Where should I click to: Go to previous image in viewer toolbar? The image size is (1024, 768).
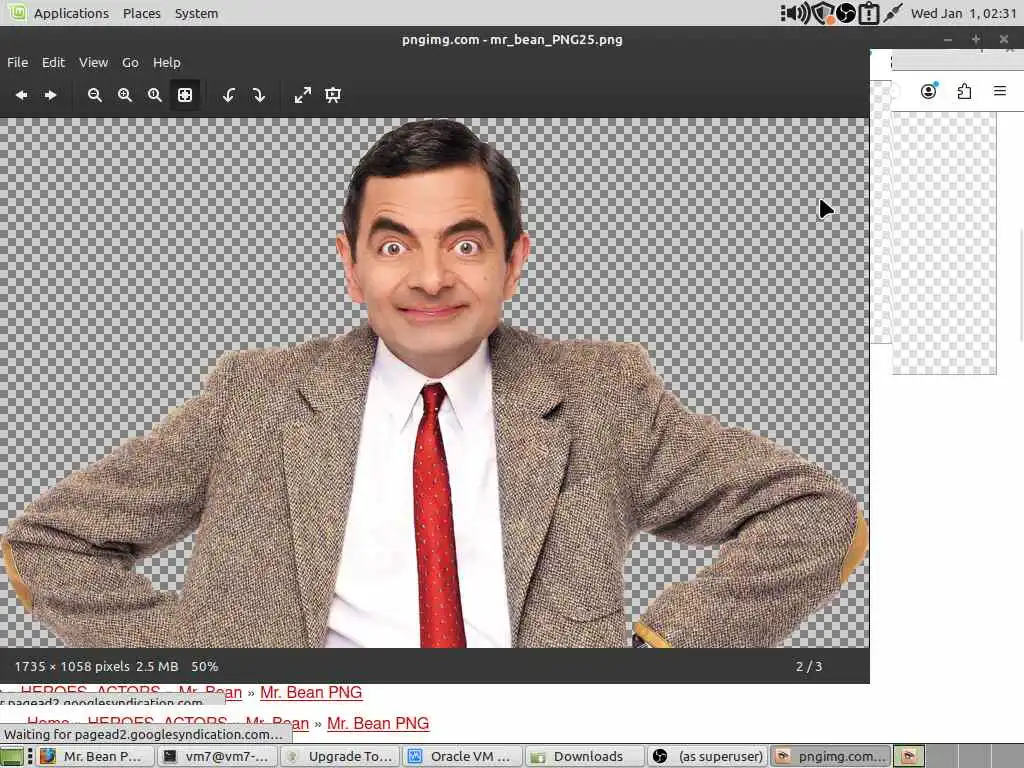pos(21,95)
